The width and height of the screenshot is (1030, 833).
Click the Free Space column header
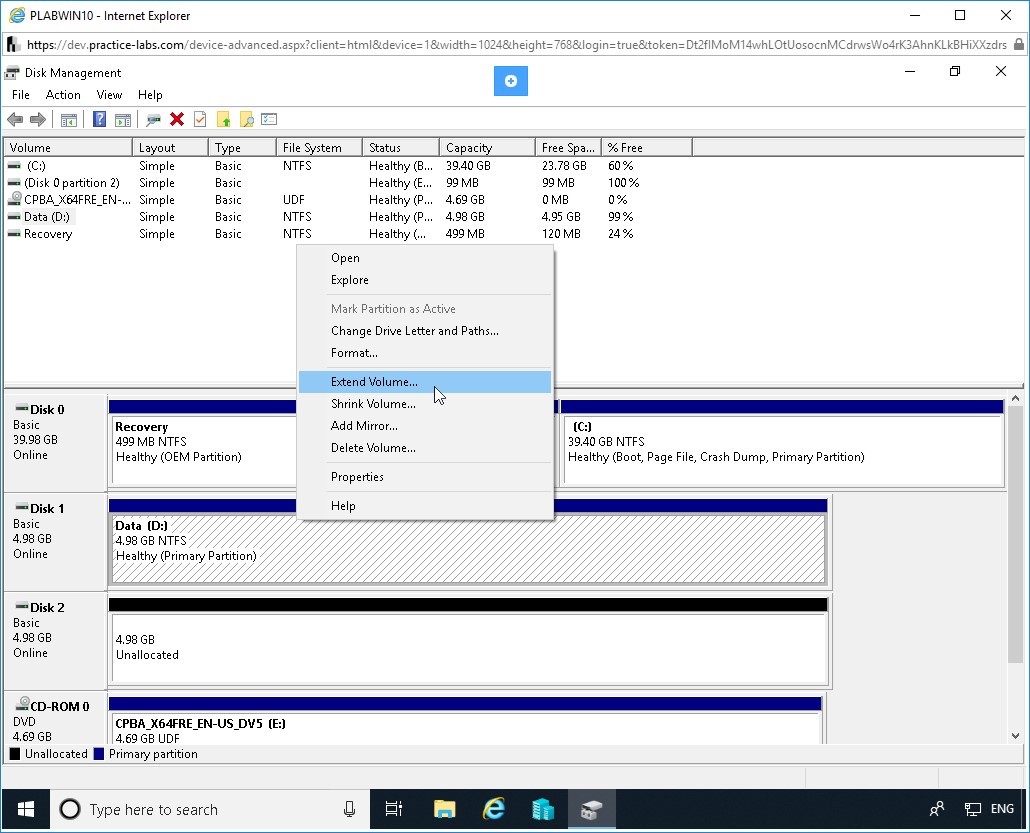568,148
